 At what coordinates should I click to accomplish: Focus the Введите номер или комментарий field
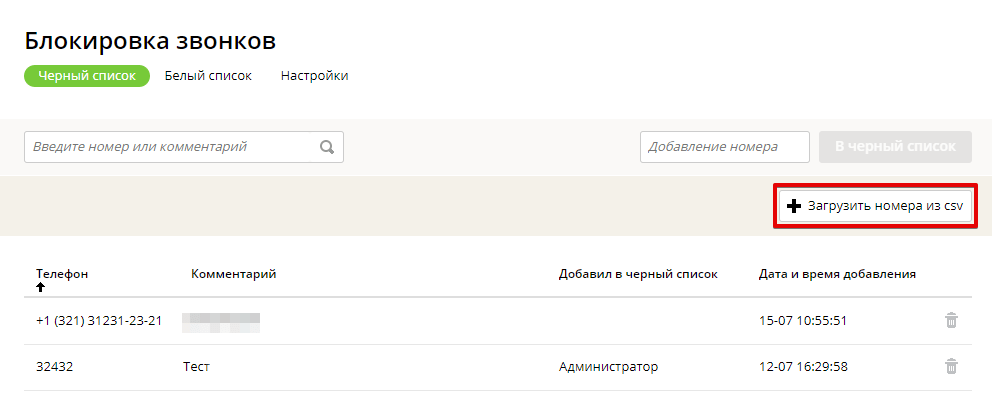point(183,147)
